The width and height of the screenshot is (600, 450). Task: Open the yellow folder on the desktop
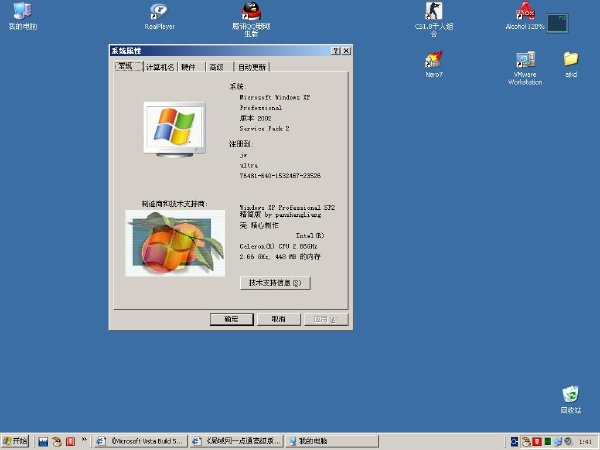[571, 64]
